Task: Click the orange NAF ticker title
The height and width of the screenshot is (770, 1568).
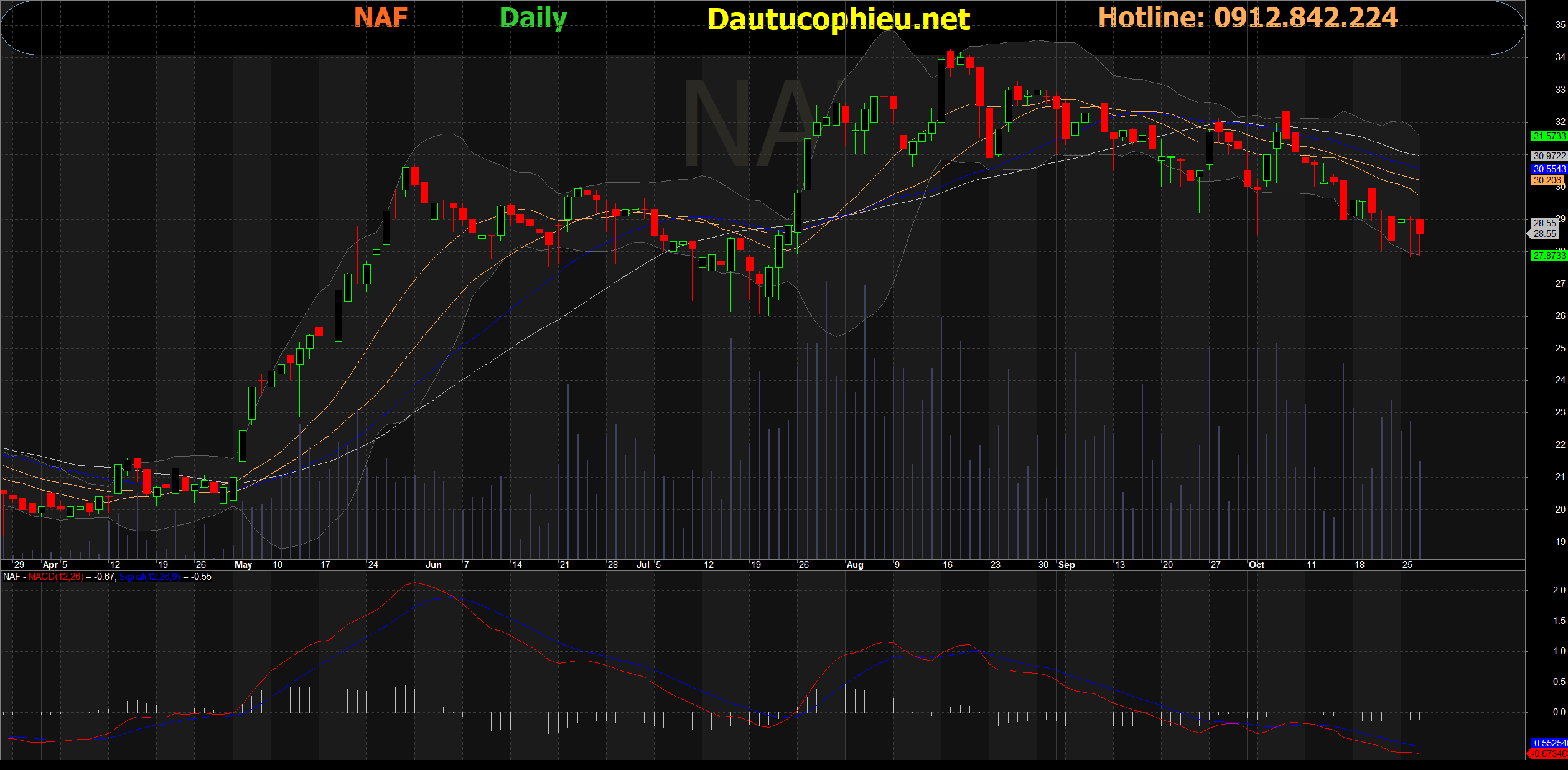Action: (x=381, y=17)
